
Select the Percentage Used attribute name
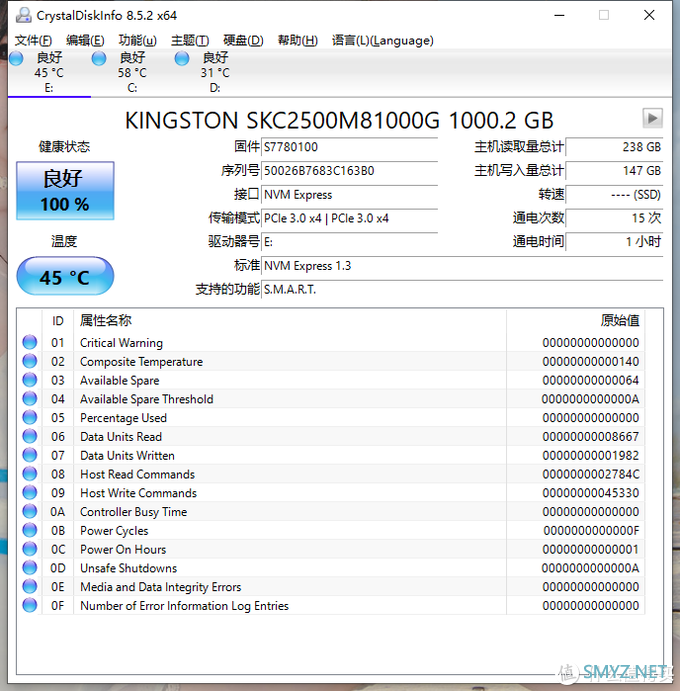click(x=123, y=418)
